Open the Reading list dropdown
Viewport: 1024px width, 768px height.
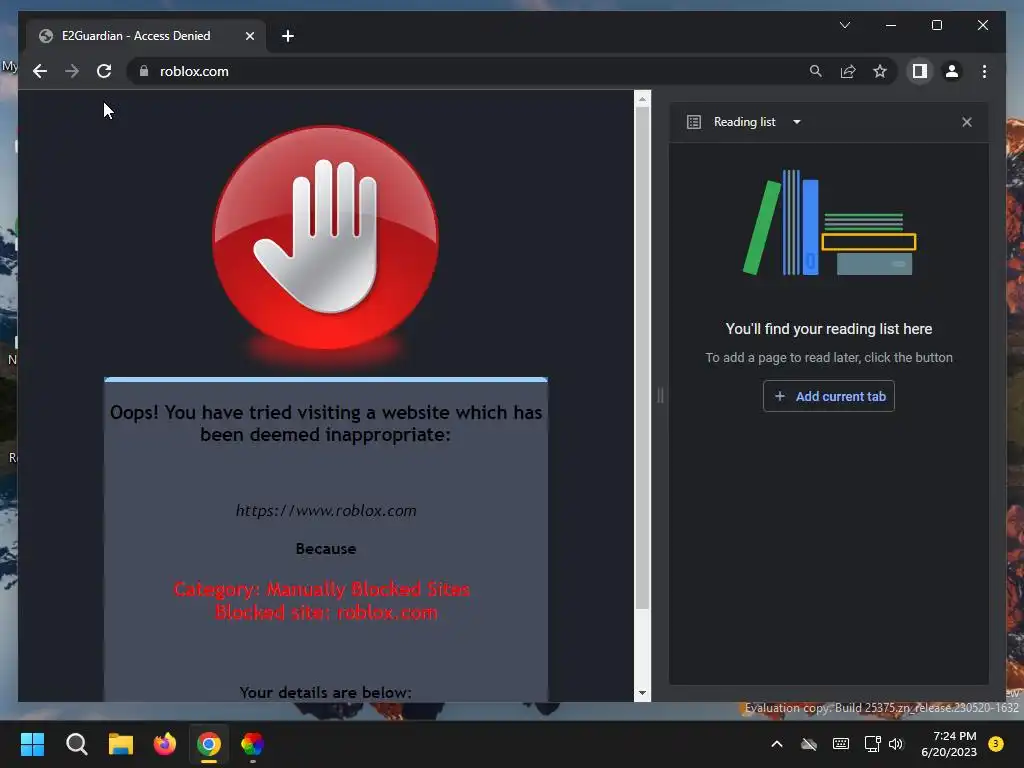pos(797,122)
